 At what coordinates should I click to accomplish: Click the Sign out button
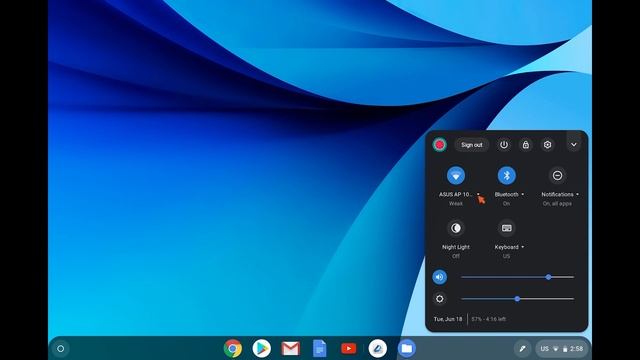click(x=472, y=145)
